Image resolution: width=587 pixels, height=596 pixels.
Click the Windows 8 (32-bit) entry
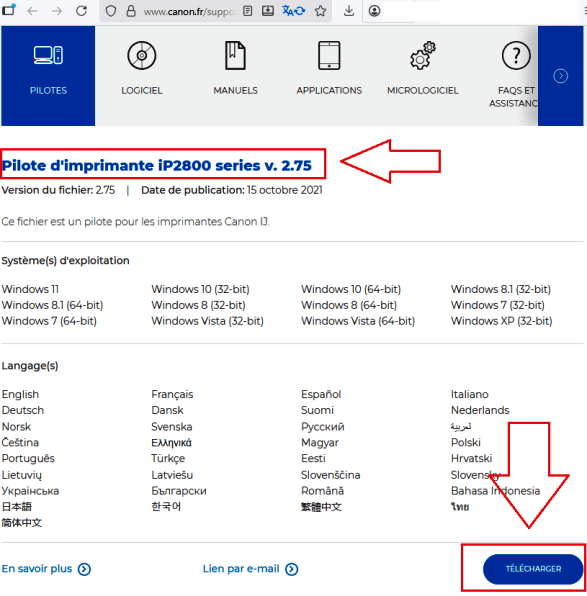pyautogui.click(x=198, y=305)
